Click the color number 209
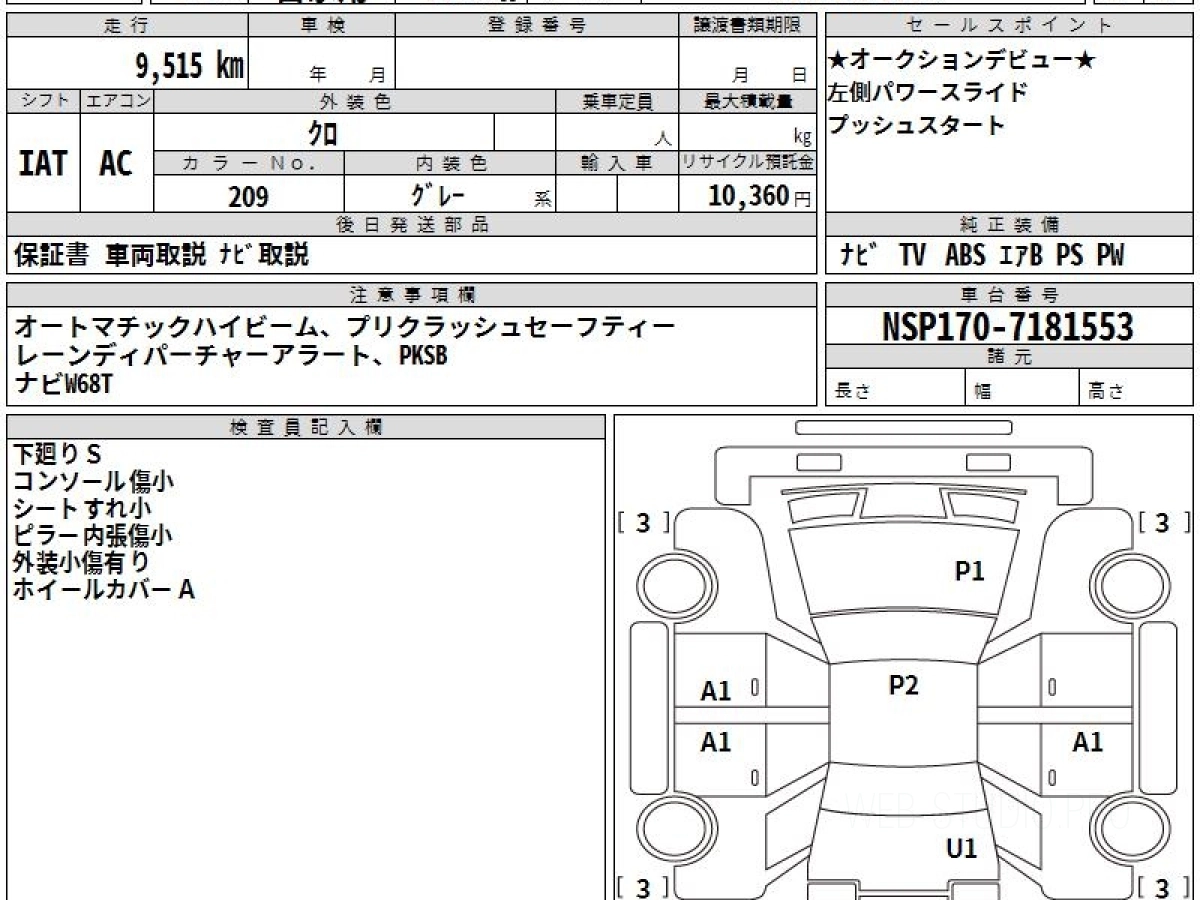Screen dimensions: 1200x900 point(249,196)
